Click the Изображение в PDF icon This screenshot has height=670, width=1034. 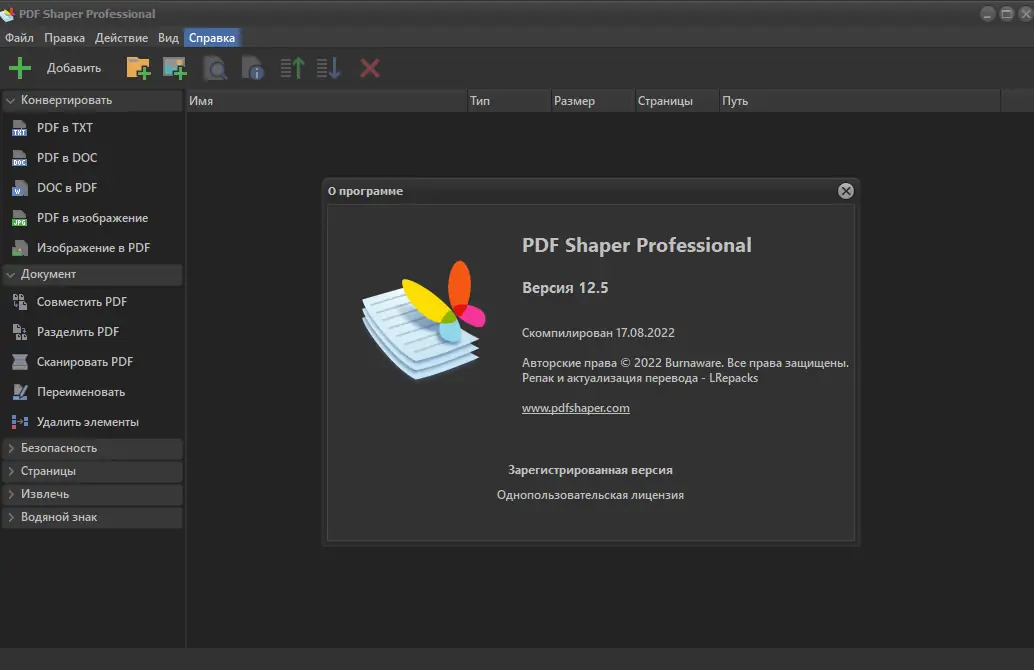point(20,249)
